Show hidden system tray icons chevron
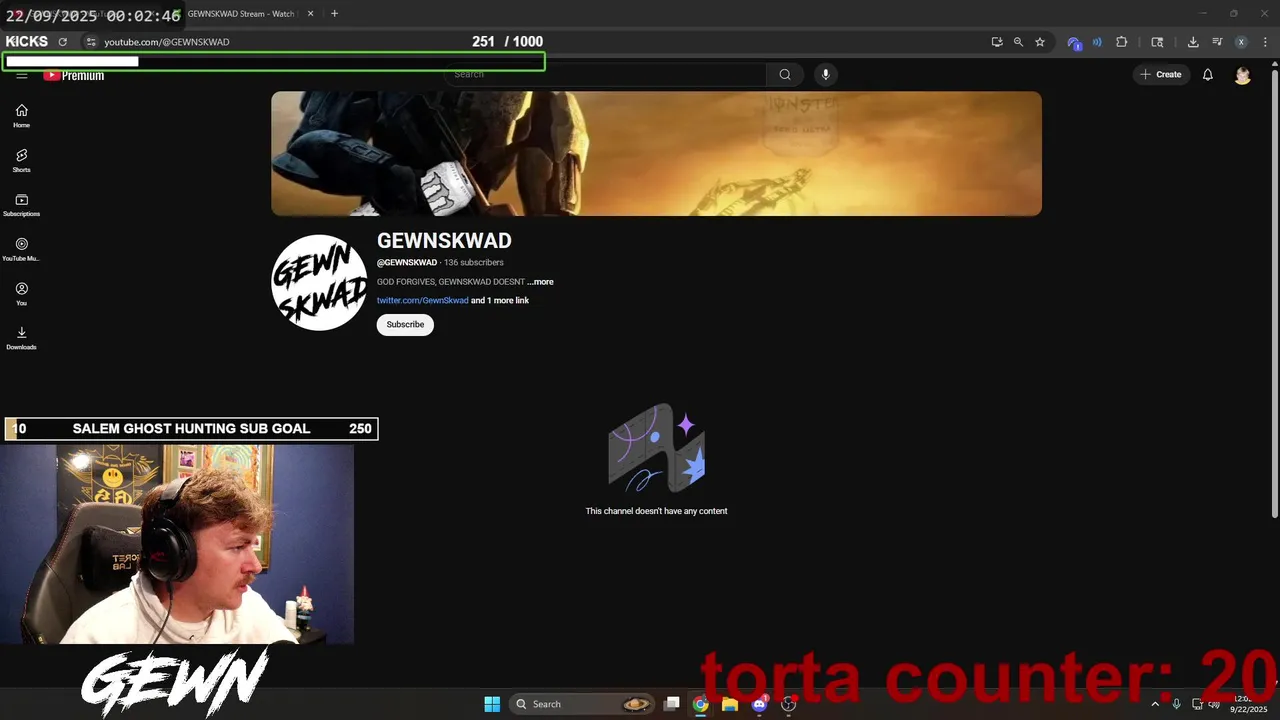 [x=1155, y=704]
